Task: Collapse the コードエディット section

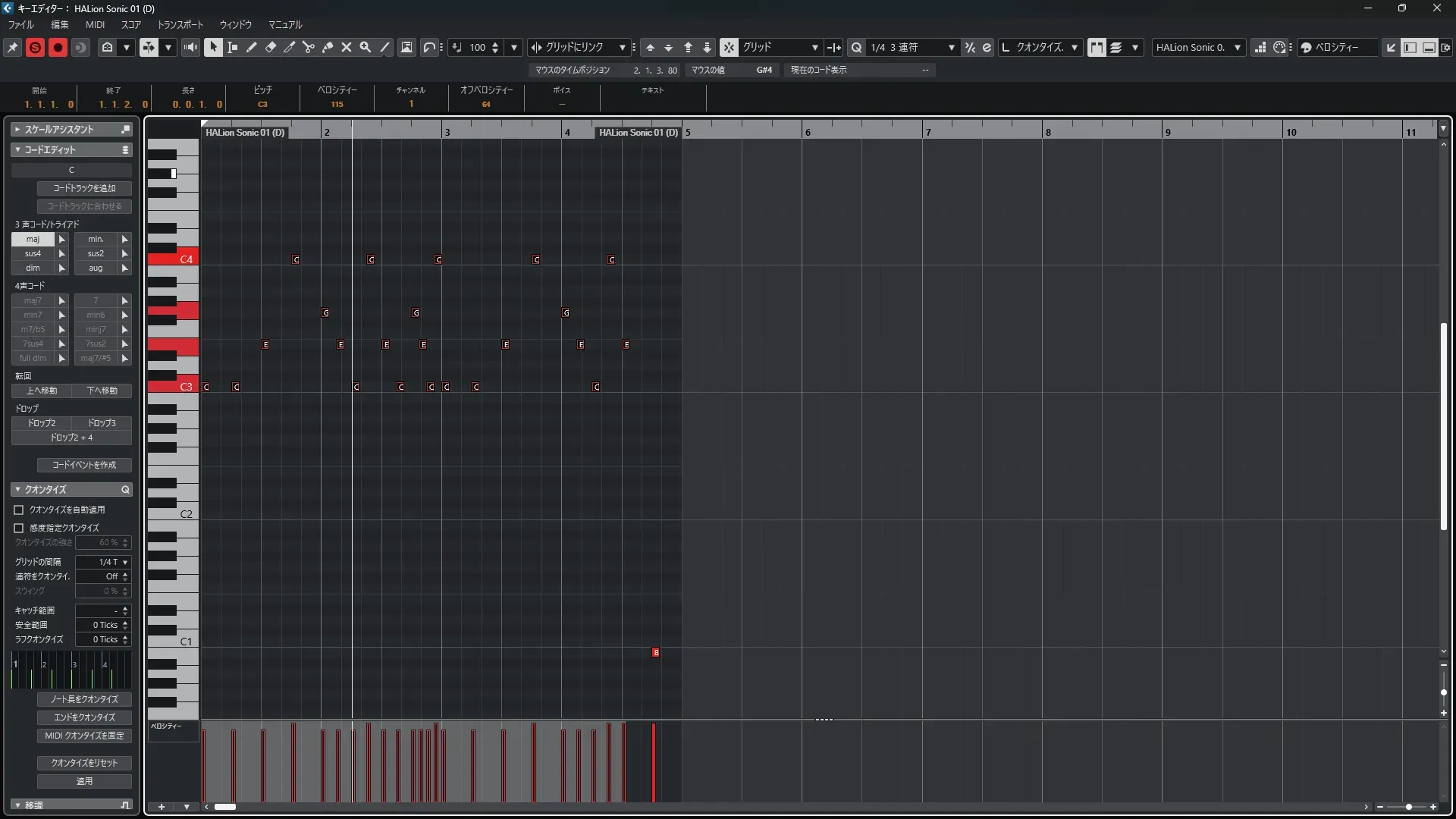Action: coord(17,149)
